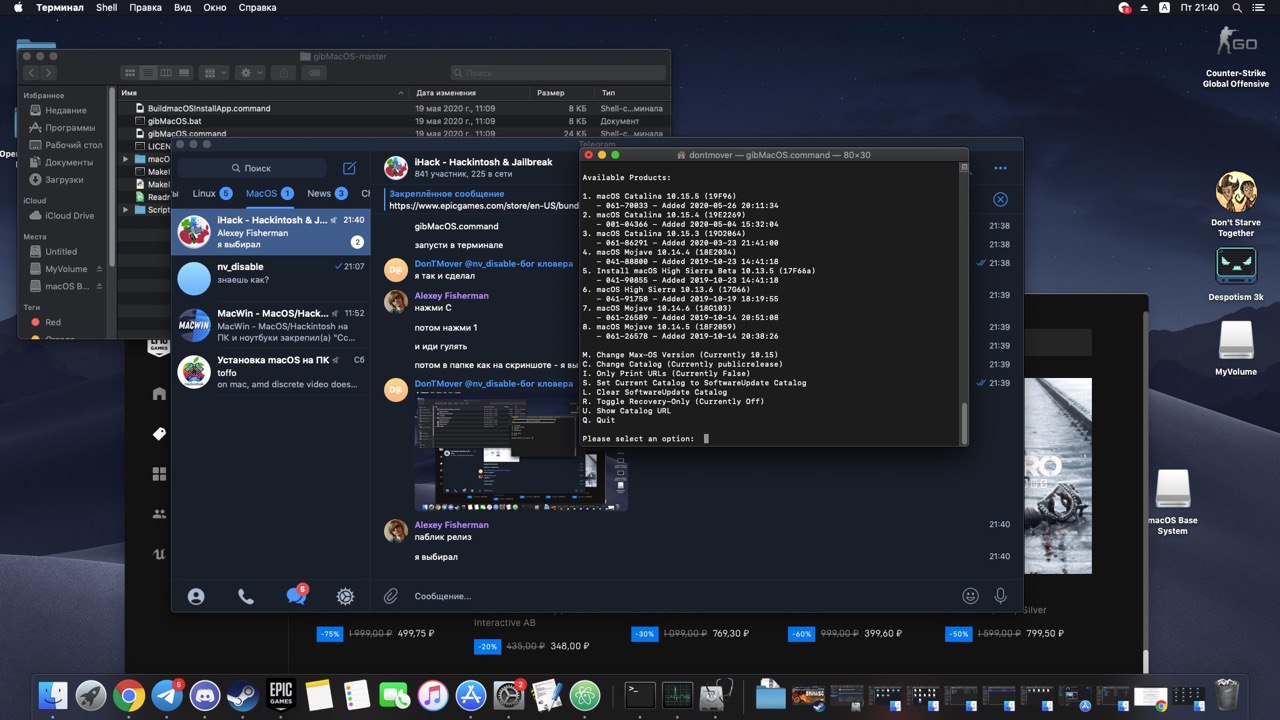Expand the macO folder disclosure triangle
Screen dimensions: 1280x720
point(126,159)
